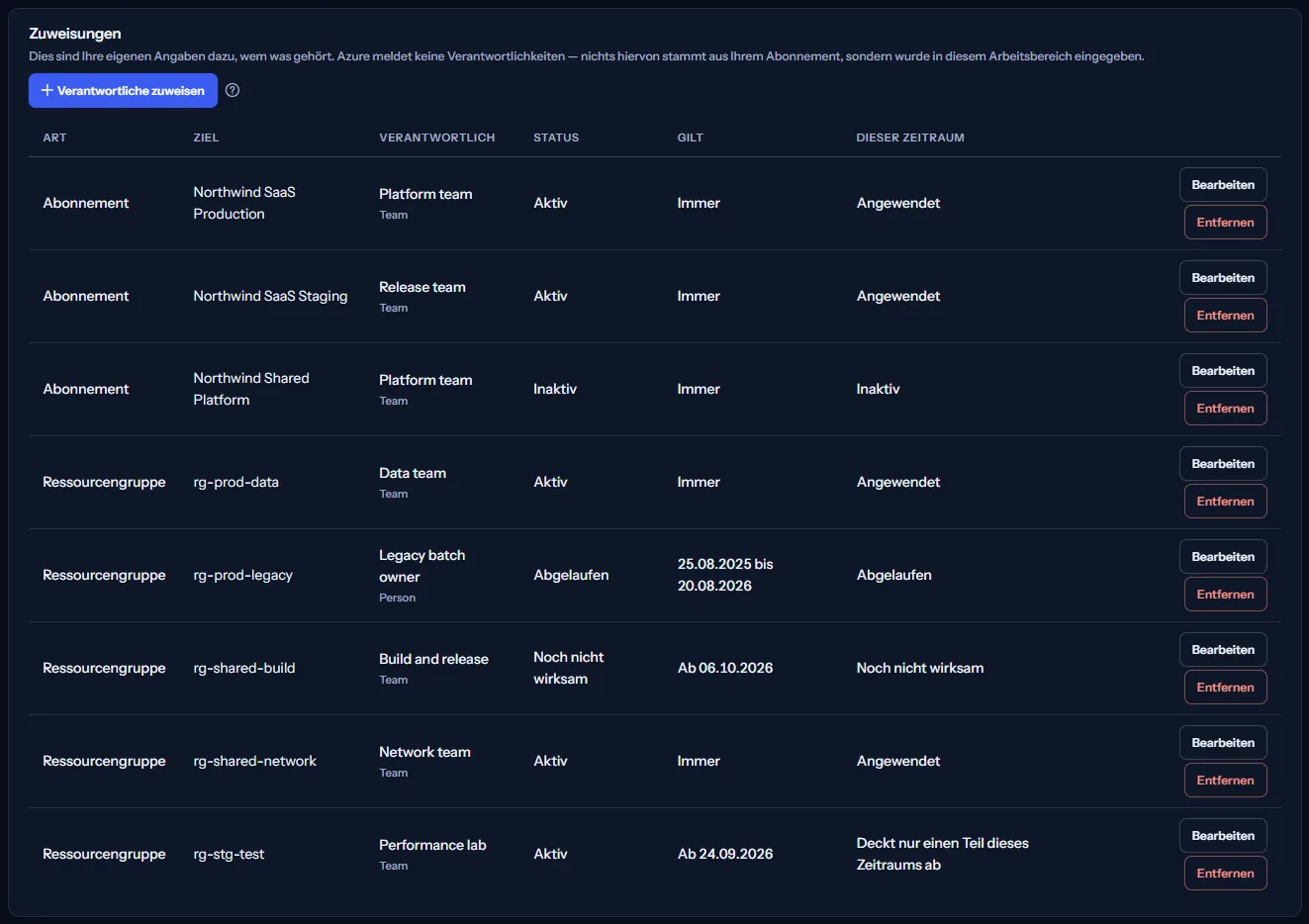
Task: Click the 'Inaktiv' status of Northwind Shared Platform
Action: click(x=554, y=389)
